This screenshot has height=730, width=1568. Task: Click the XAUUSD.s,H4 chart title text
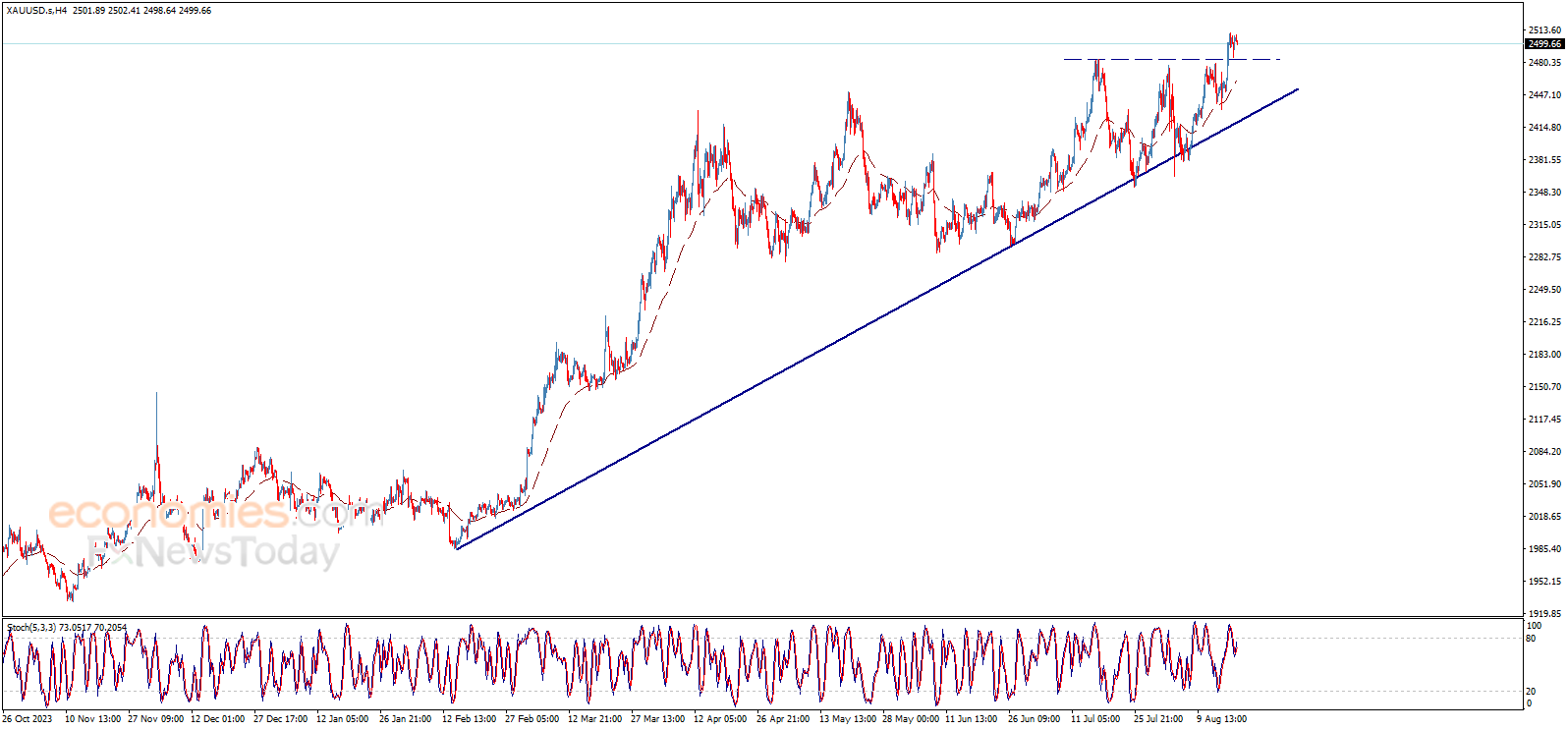[37, 11]
